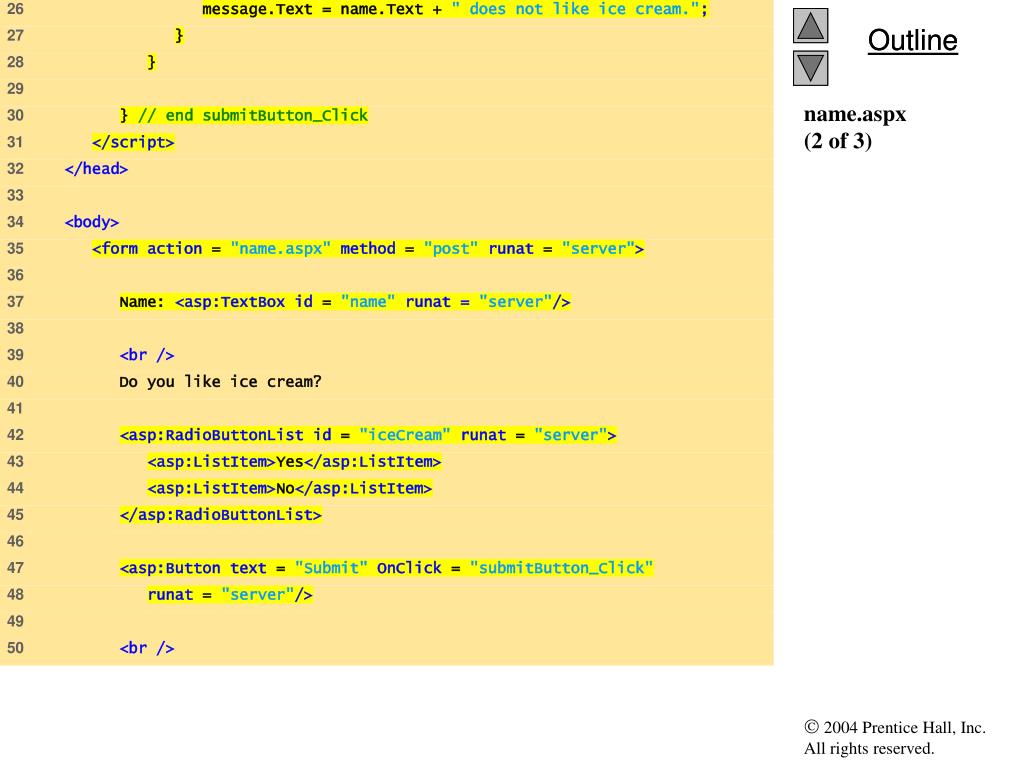This screenshot has width=1024, height=768.
Task: Click line number 42
Action: [x=15, y=435]
